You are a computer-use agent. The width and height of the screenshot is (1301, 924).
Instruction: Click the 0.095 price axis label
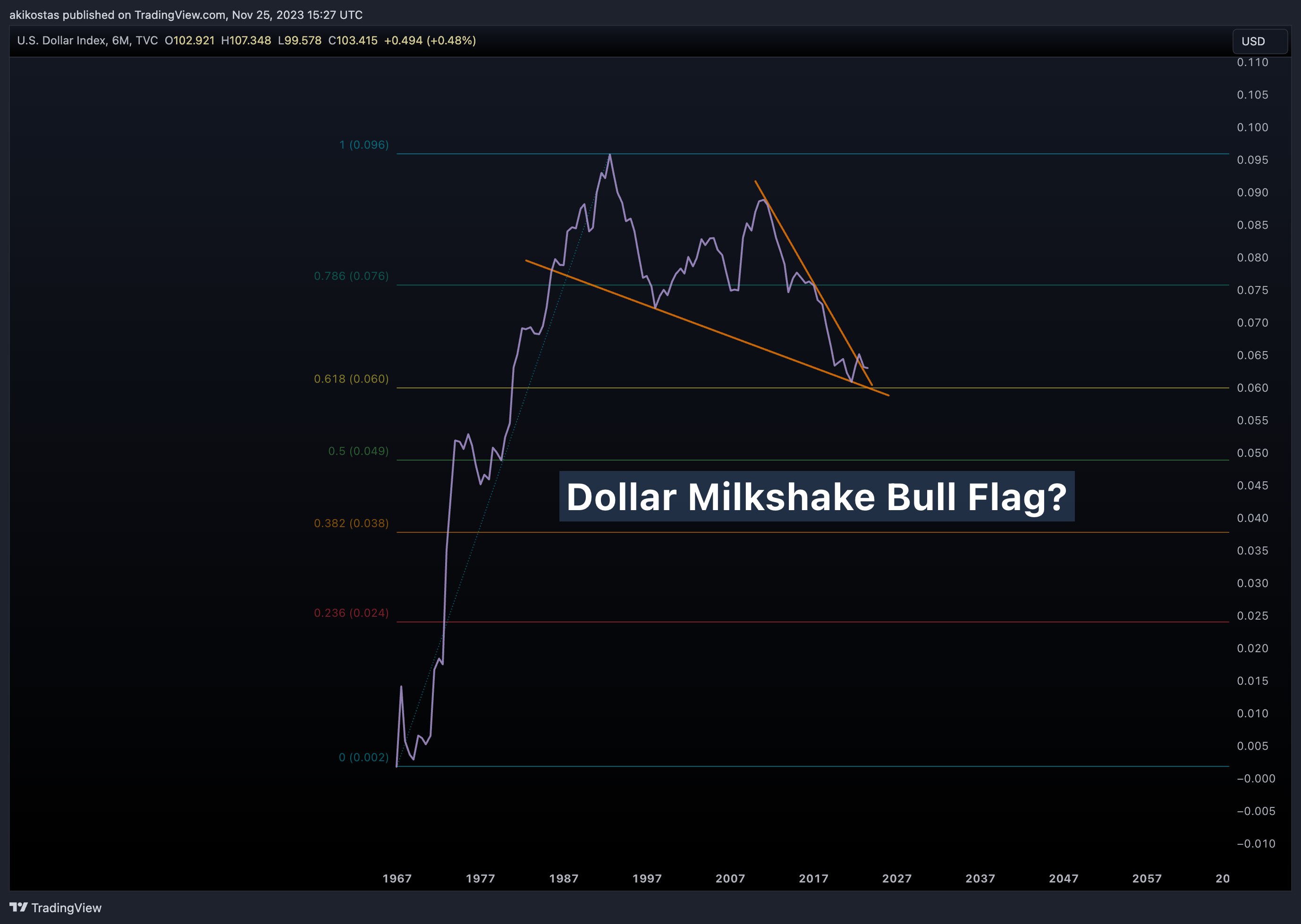pos(1253,160)
